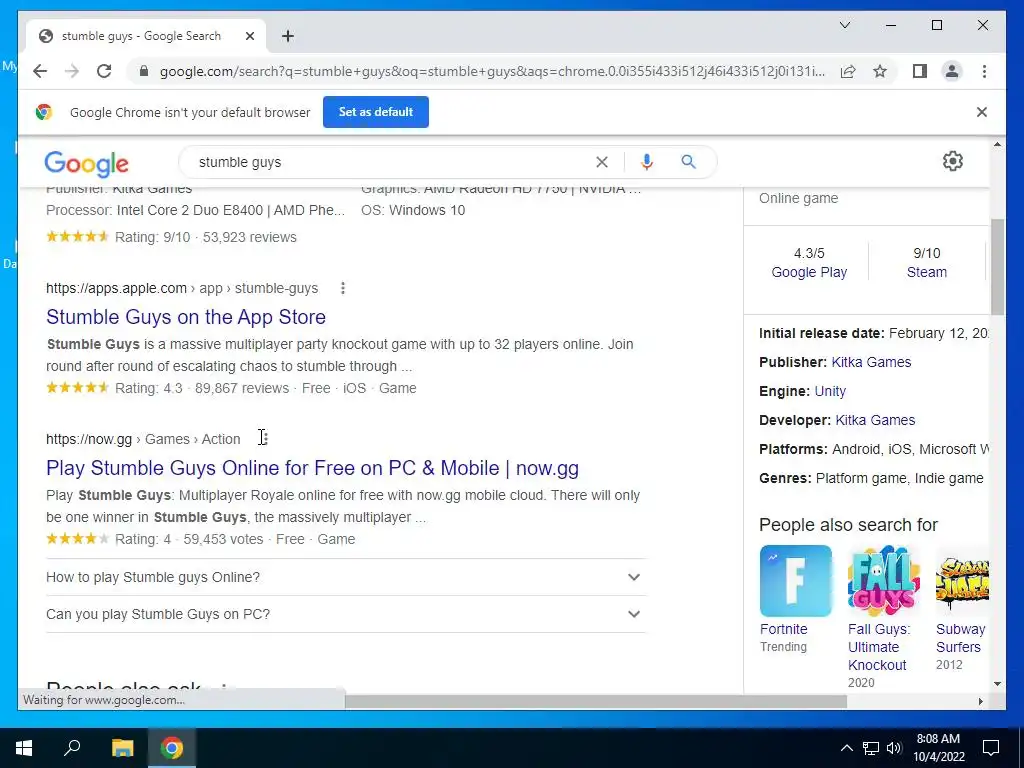This screenshot has height=768, width=1024.
Task: Dismiss the default browser notification bar
Action: (x=982, y=112)
